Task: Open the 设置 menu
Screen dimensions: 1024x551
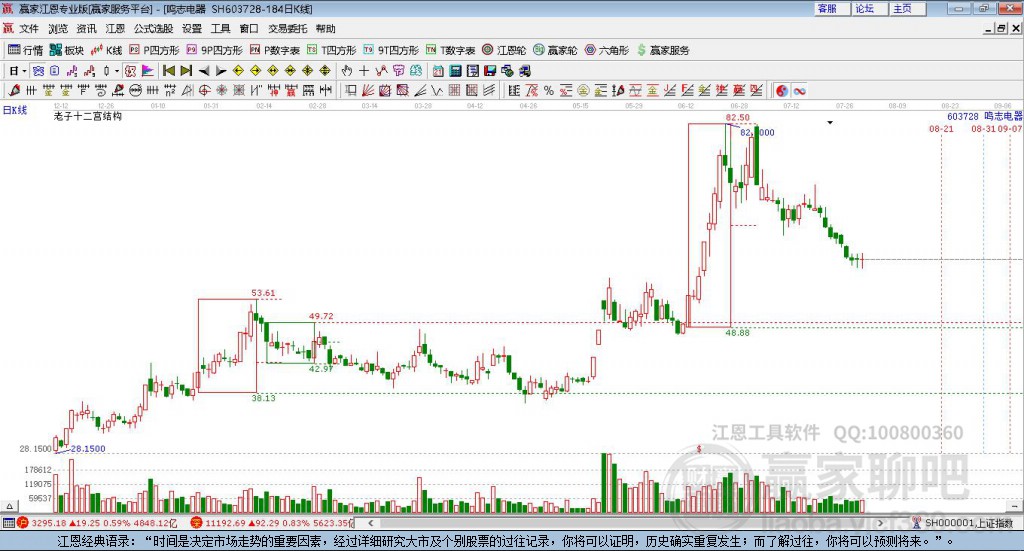Action: click(x=192, y=29)
